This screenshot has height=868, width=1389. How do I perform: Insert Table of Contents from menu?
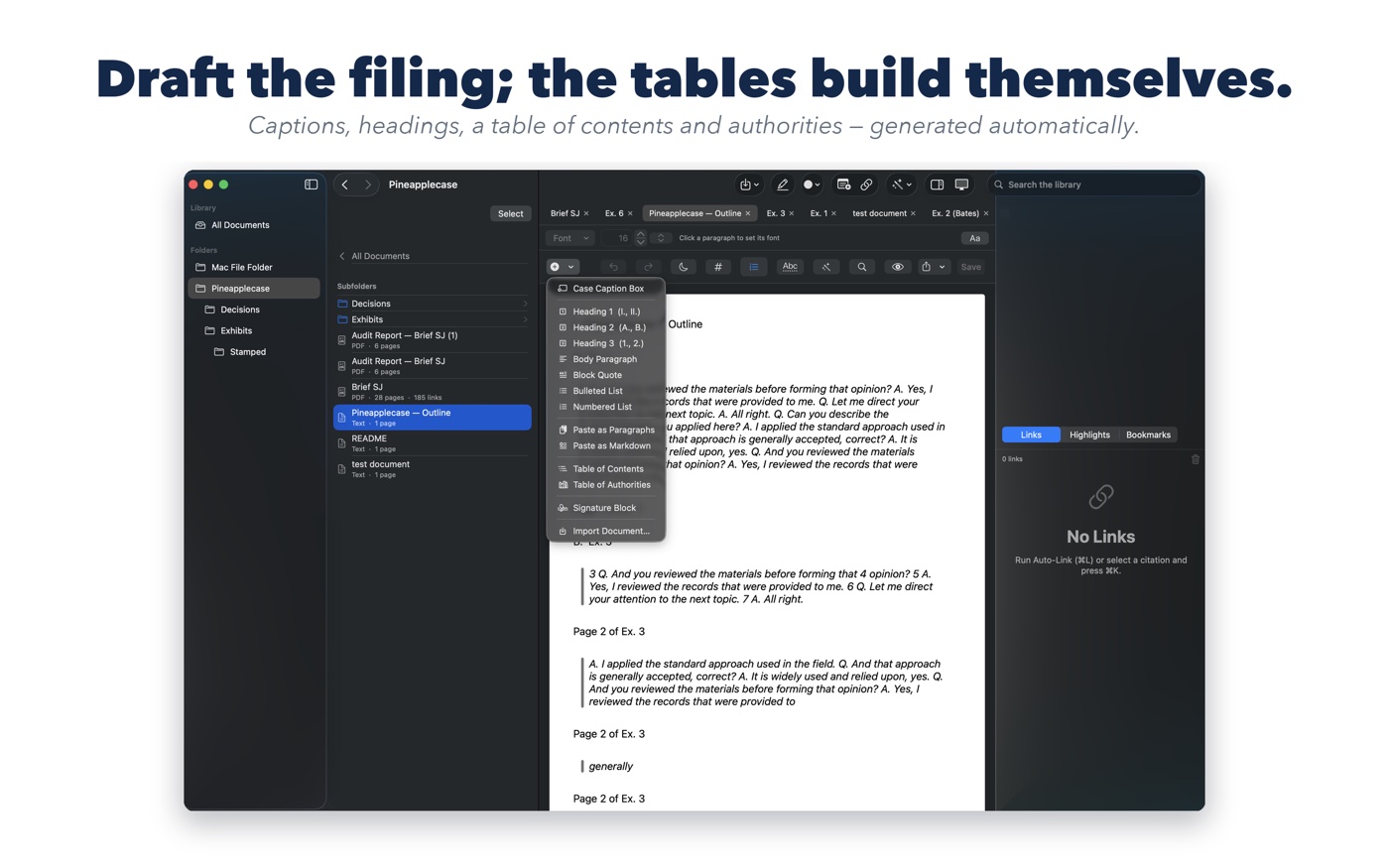(606, 469)
